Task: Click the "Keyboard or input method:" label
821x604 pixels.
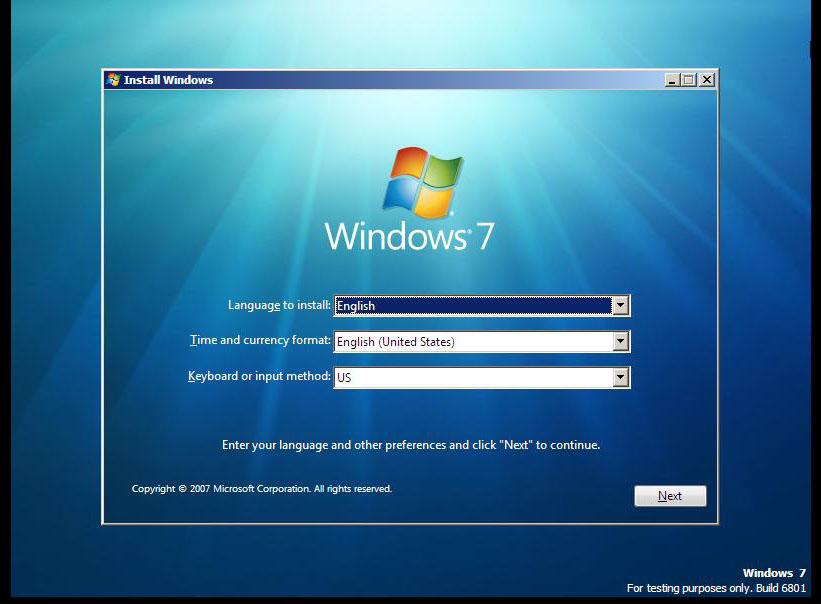Action: click(x=259, y=376)
